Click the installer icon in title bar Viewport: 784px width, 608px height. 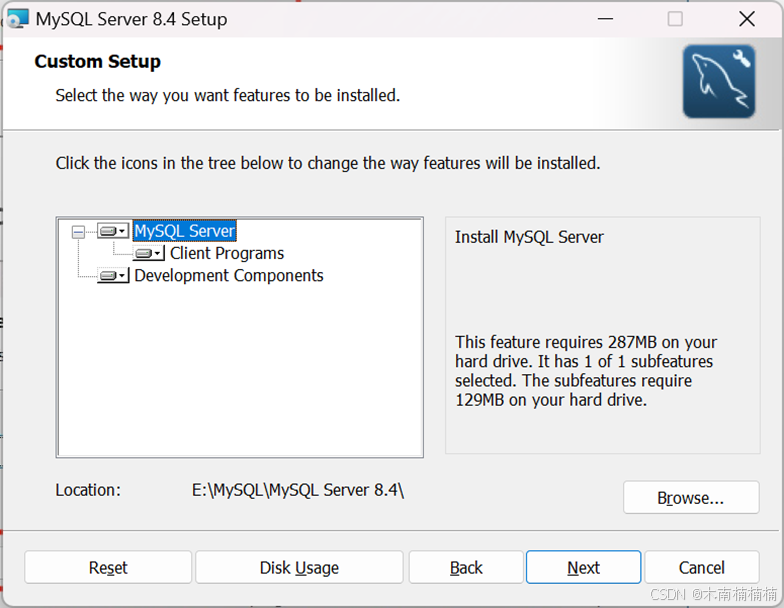tap(17, 20)
